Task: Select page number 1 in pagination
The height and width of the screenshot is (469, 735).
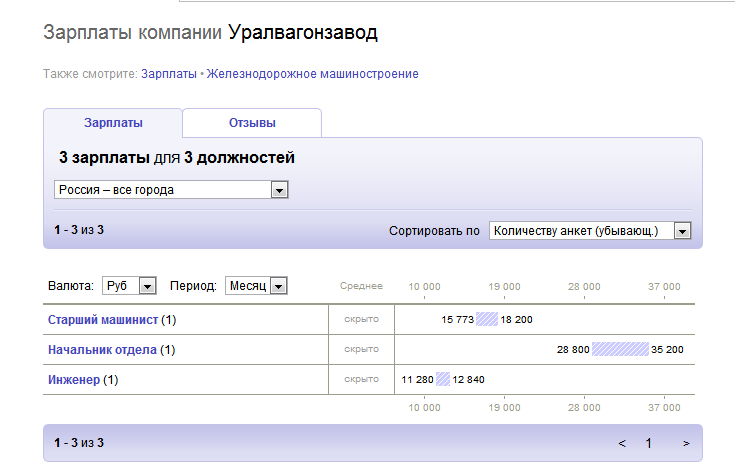Action: point(648,443)
